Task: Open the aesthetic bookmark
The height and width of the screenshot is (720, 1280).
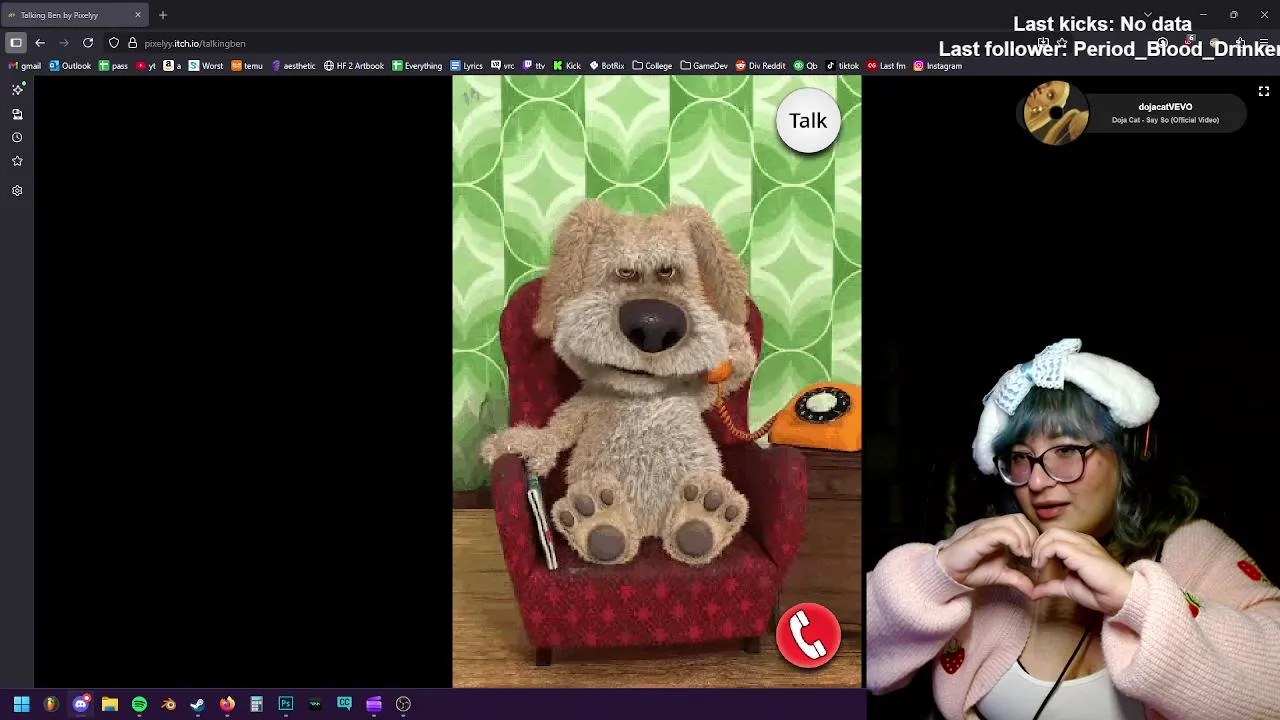Action: tap(293, 66)
